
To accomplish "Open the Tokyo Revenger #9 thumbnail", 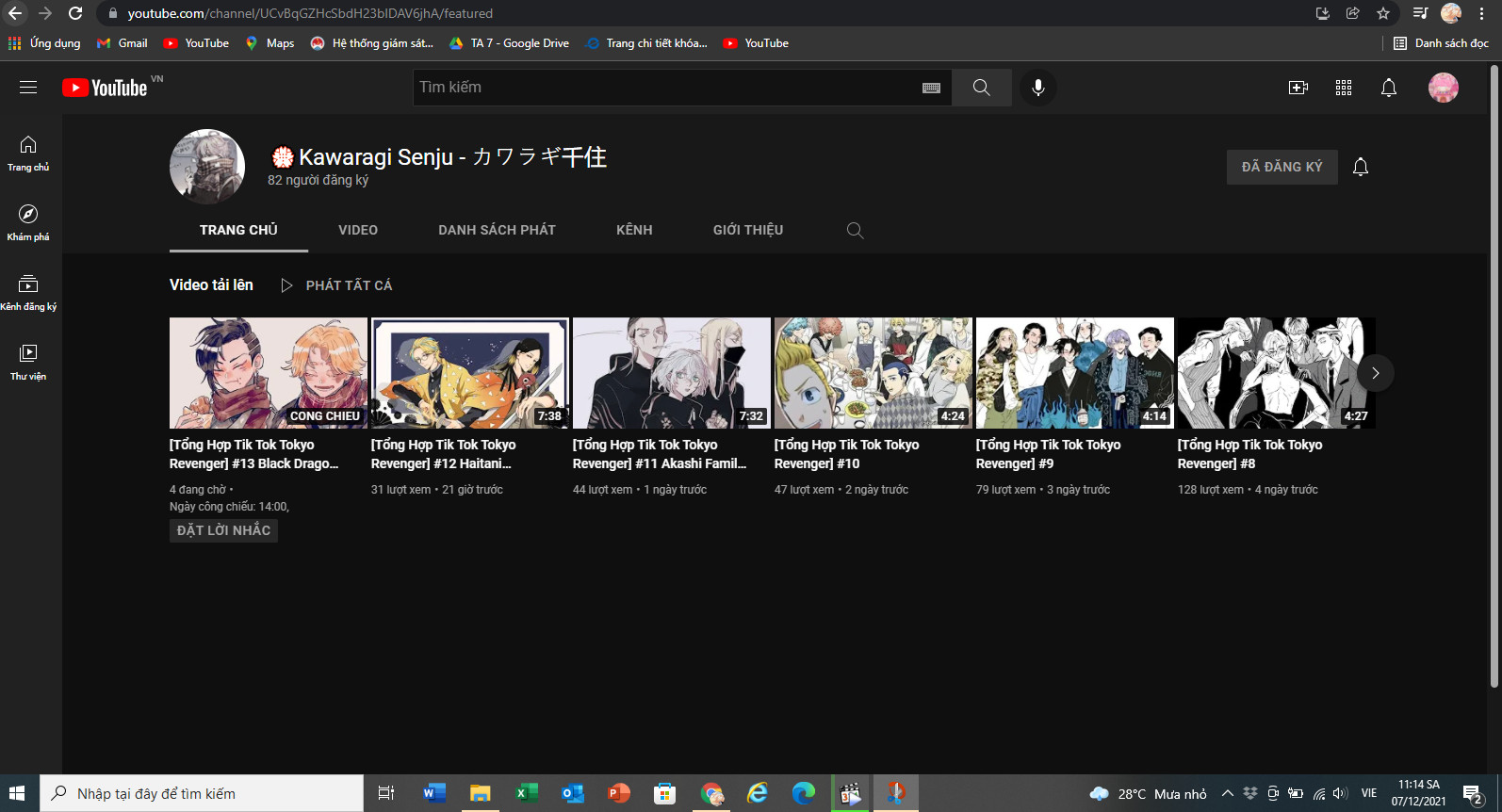I will point(1074,373).
